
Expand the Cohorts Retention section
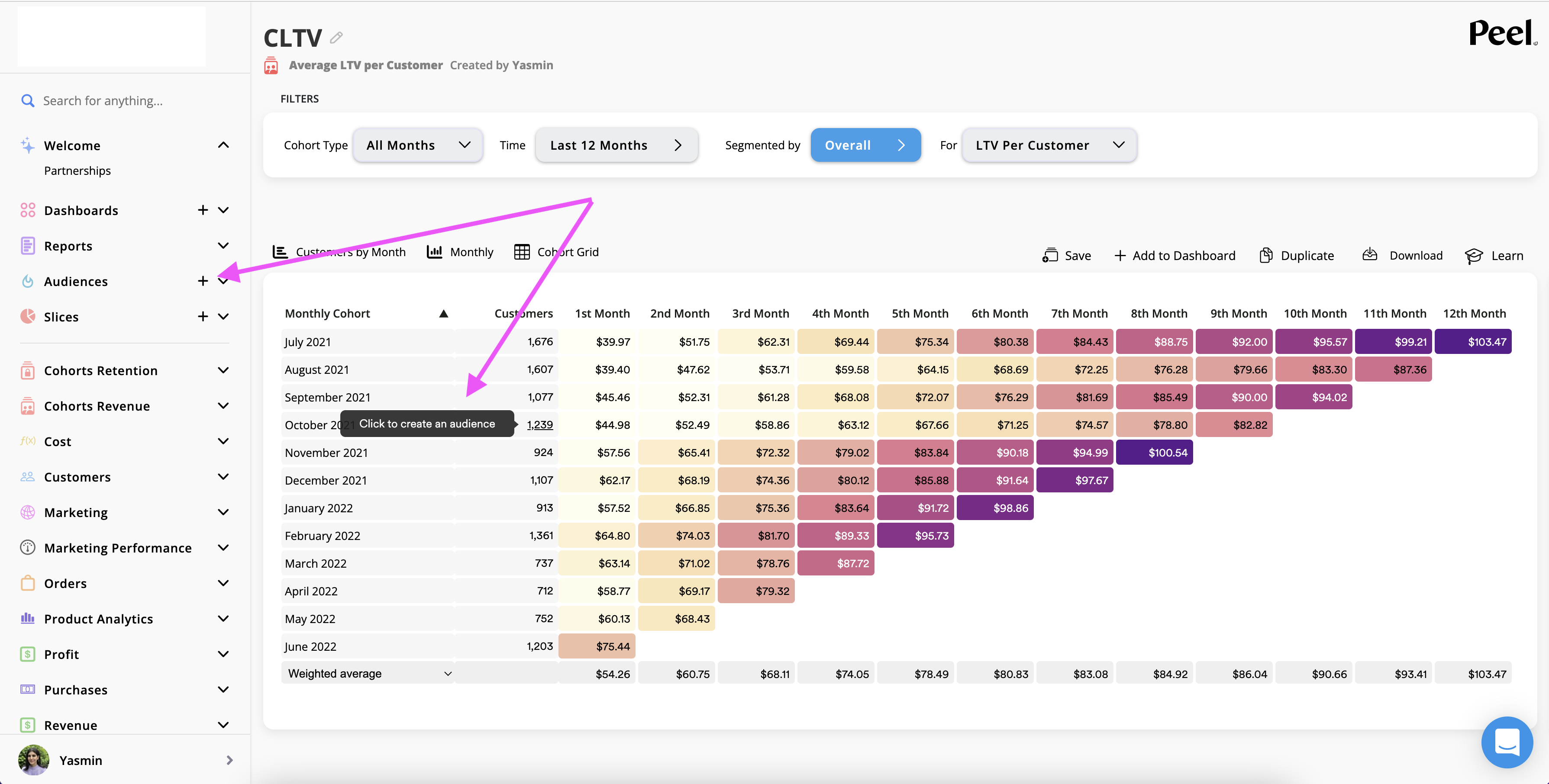tap(223, 370)
